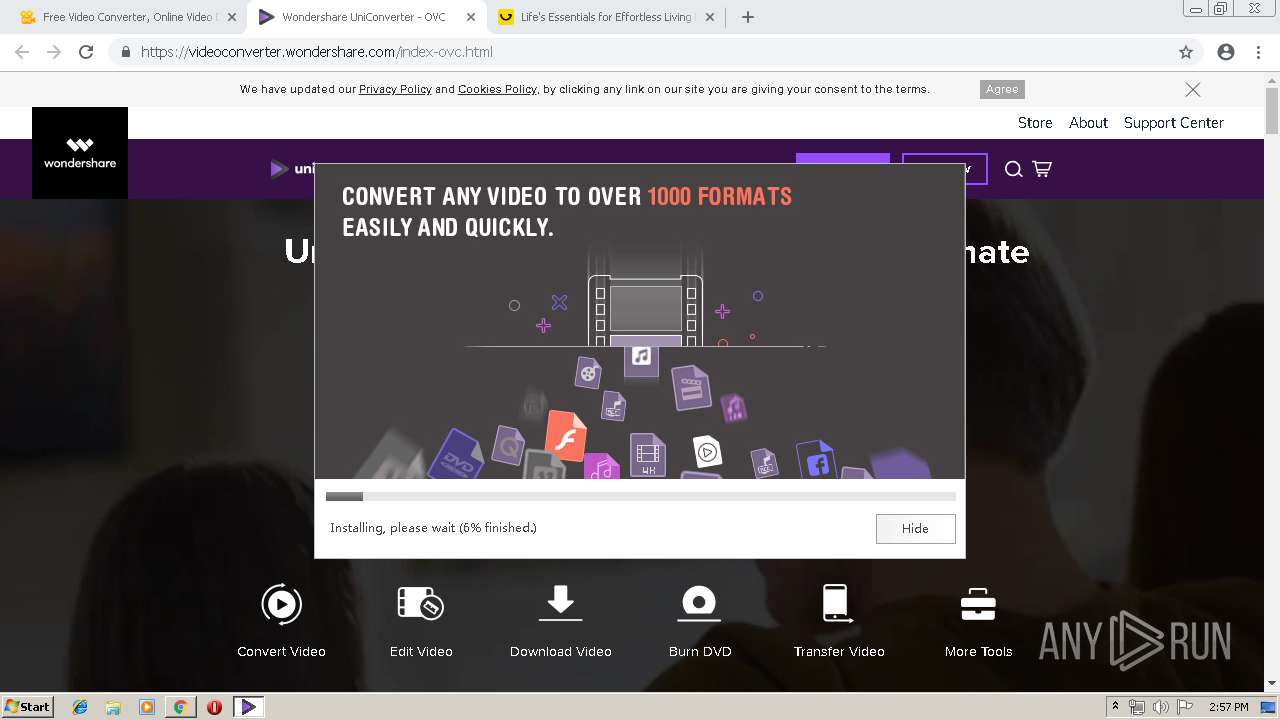Click the Wondershare logo

tap(80, 153)
